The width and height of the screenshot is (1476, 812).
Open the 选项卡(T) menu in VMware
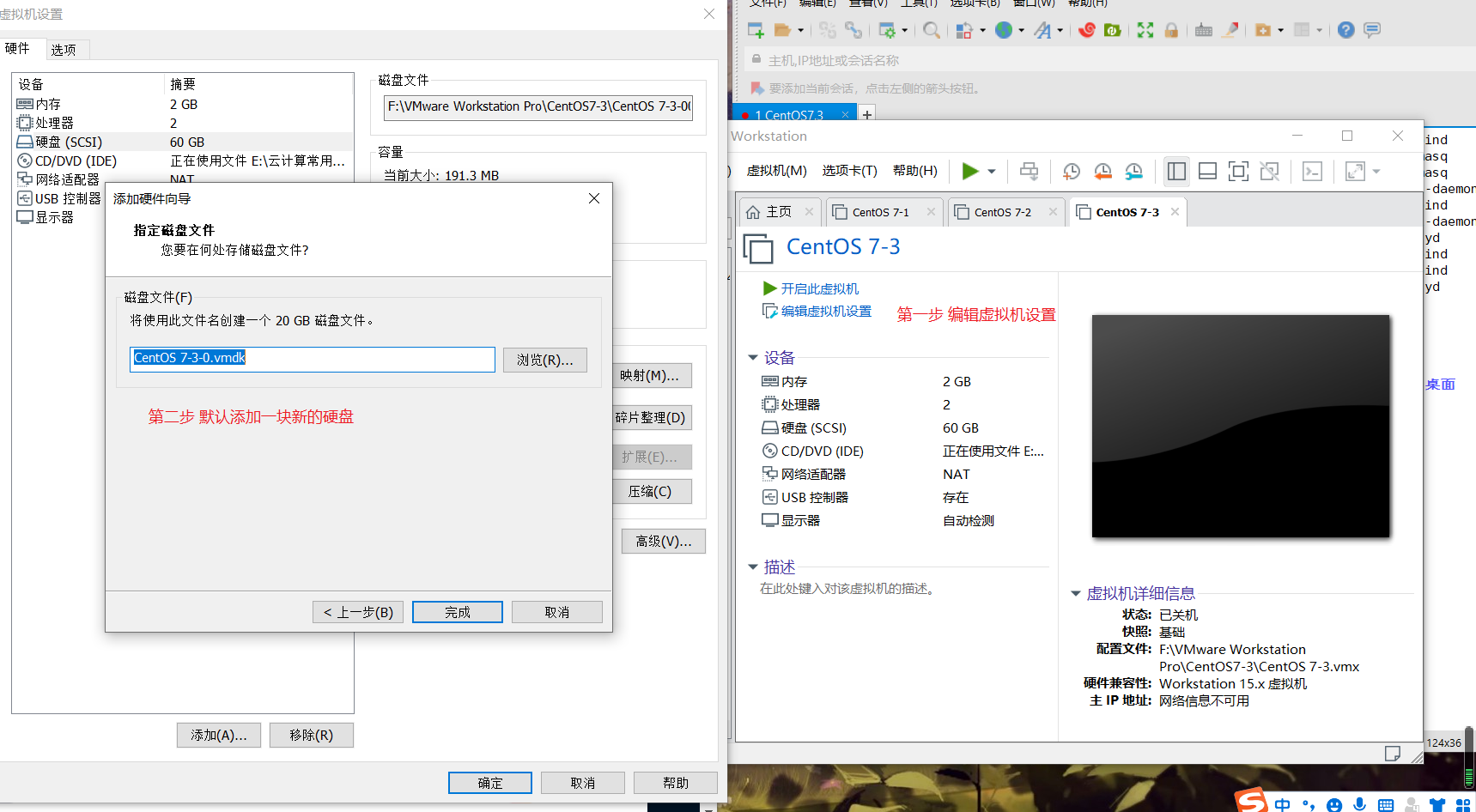click(x=849, y=171)
